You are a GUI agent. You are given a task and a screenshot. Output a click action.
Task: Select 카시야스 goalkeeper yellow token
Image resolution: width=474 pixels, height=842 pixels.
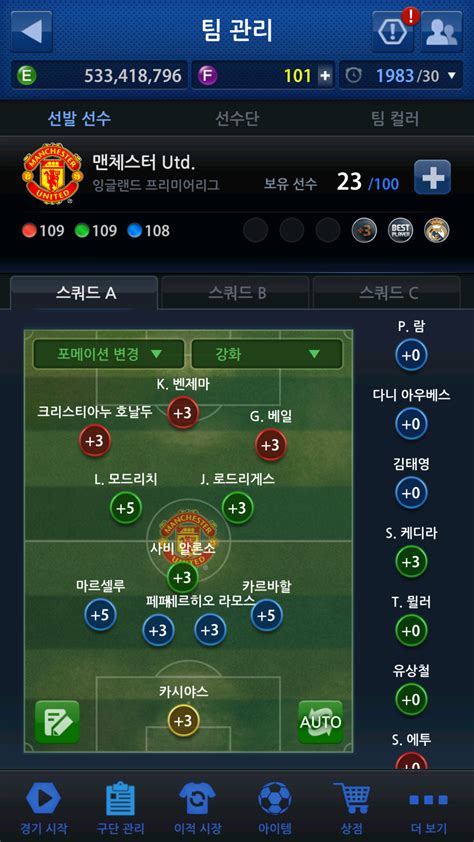tap(183, 720)
